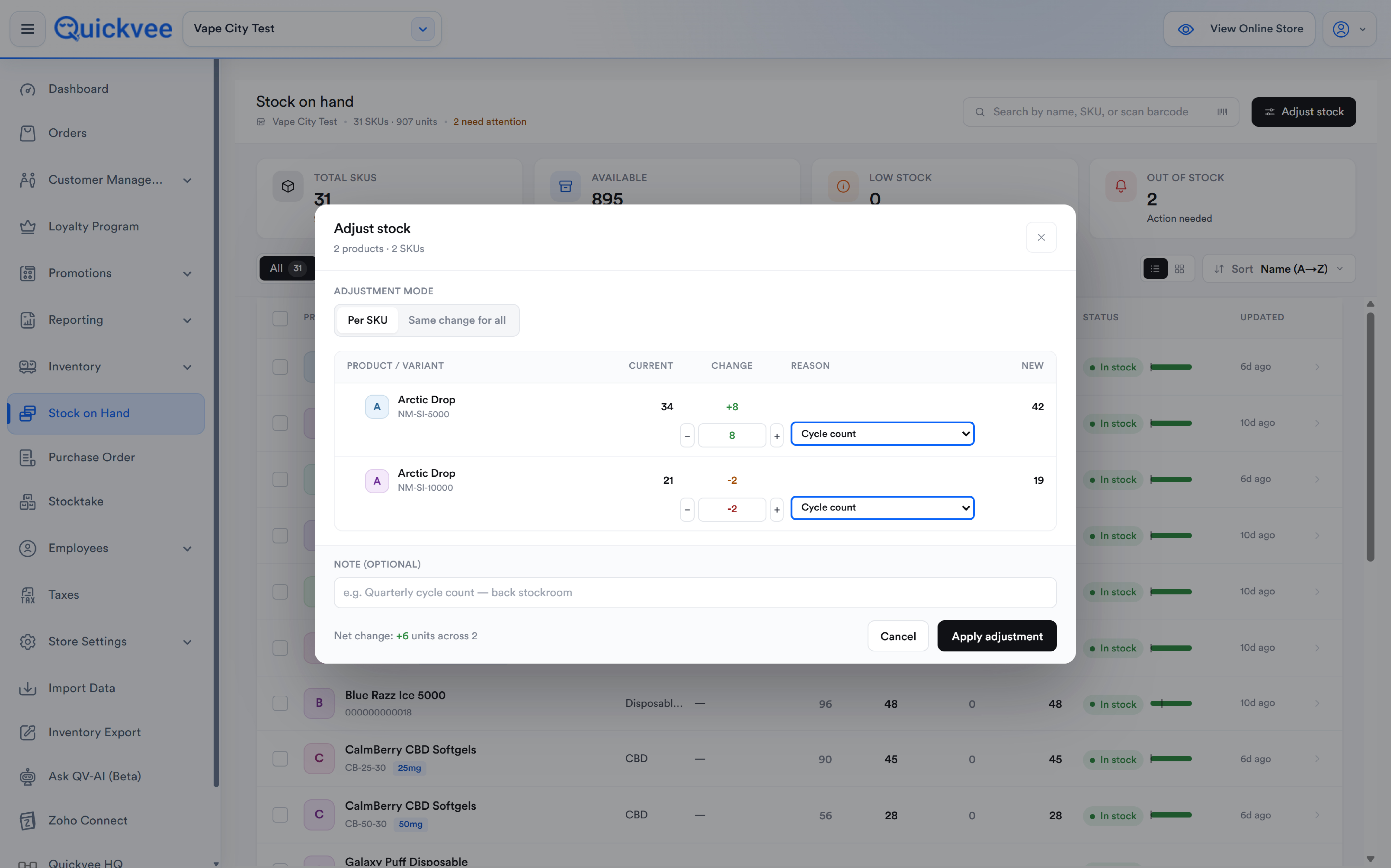
Task: Click the Loyalty Program crown icon
Action: point(27,227)
